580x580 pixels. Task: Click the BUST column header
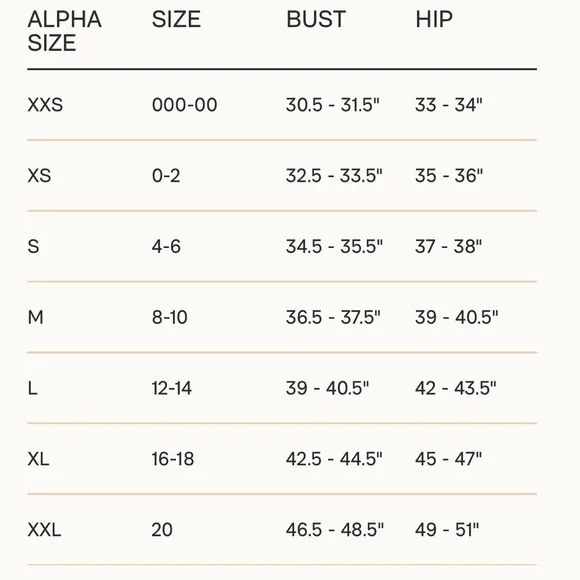coord(316,19)
